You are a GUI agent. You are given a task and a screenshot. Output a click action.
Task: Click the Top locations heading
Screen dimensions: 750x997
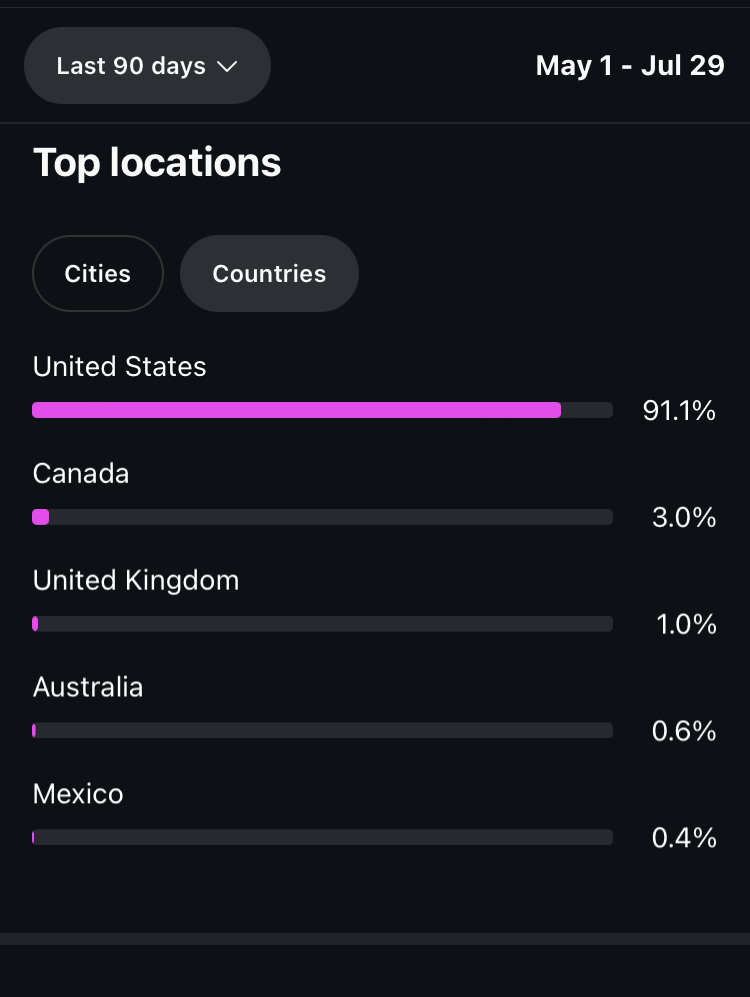[157, 163]
